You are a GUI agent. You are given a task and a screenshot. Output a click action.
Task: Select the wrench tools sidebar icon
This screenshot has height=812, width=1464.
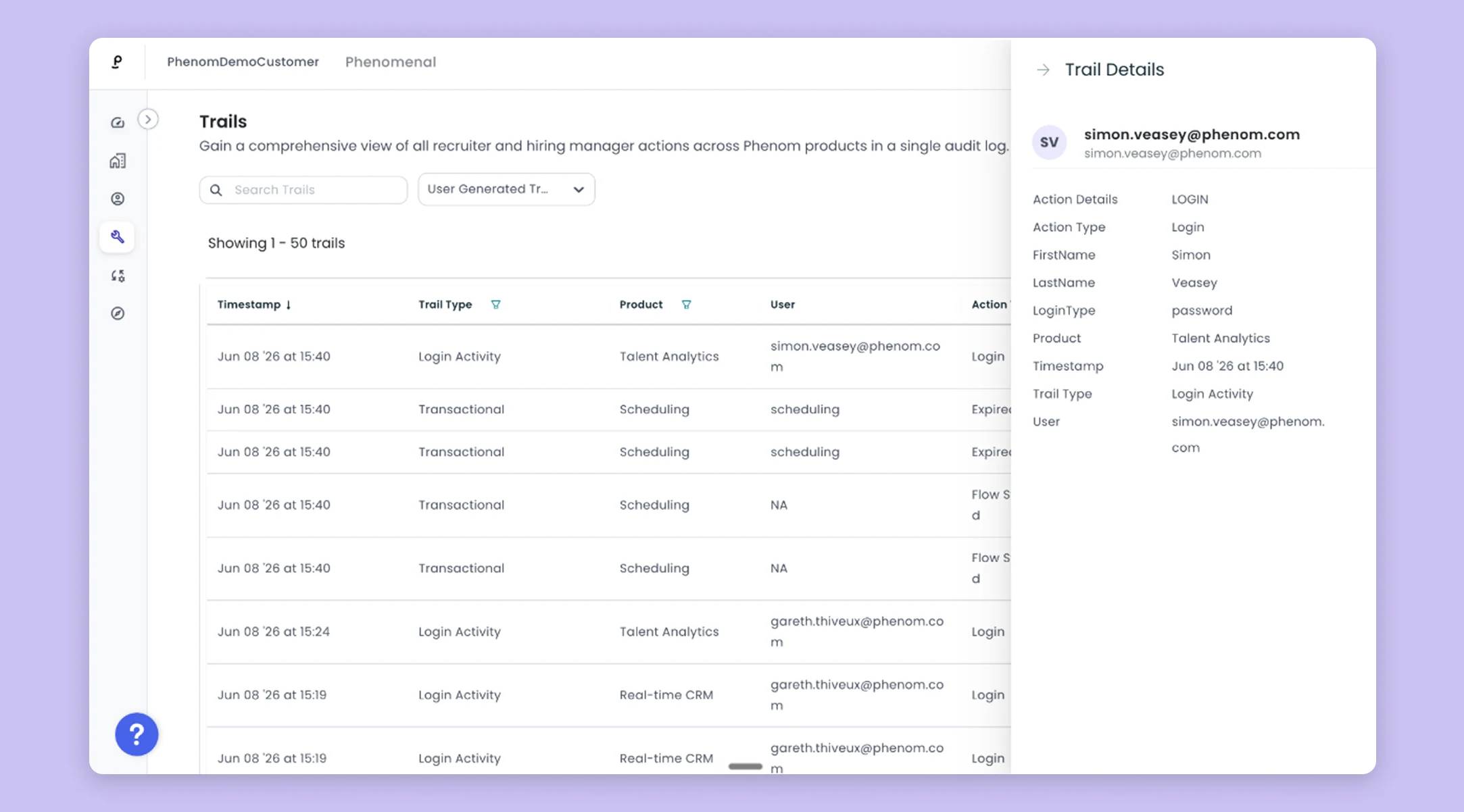click(118, 237)
